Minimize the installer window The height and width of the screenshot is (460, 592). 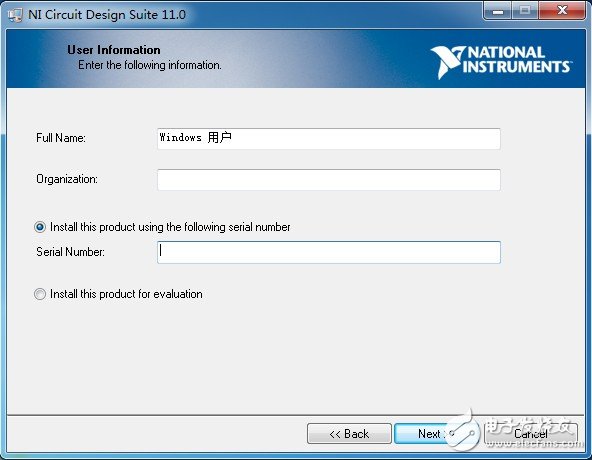[x=498, y=11]
